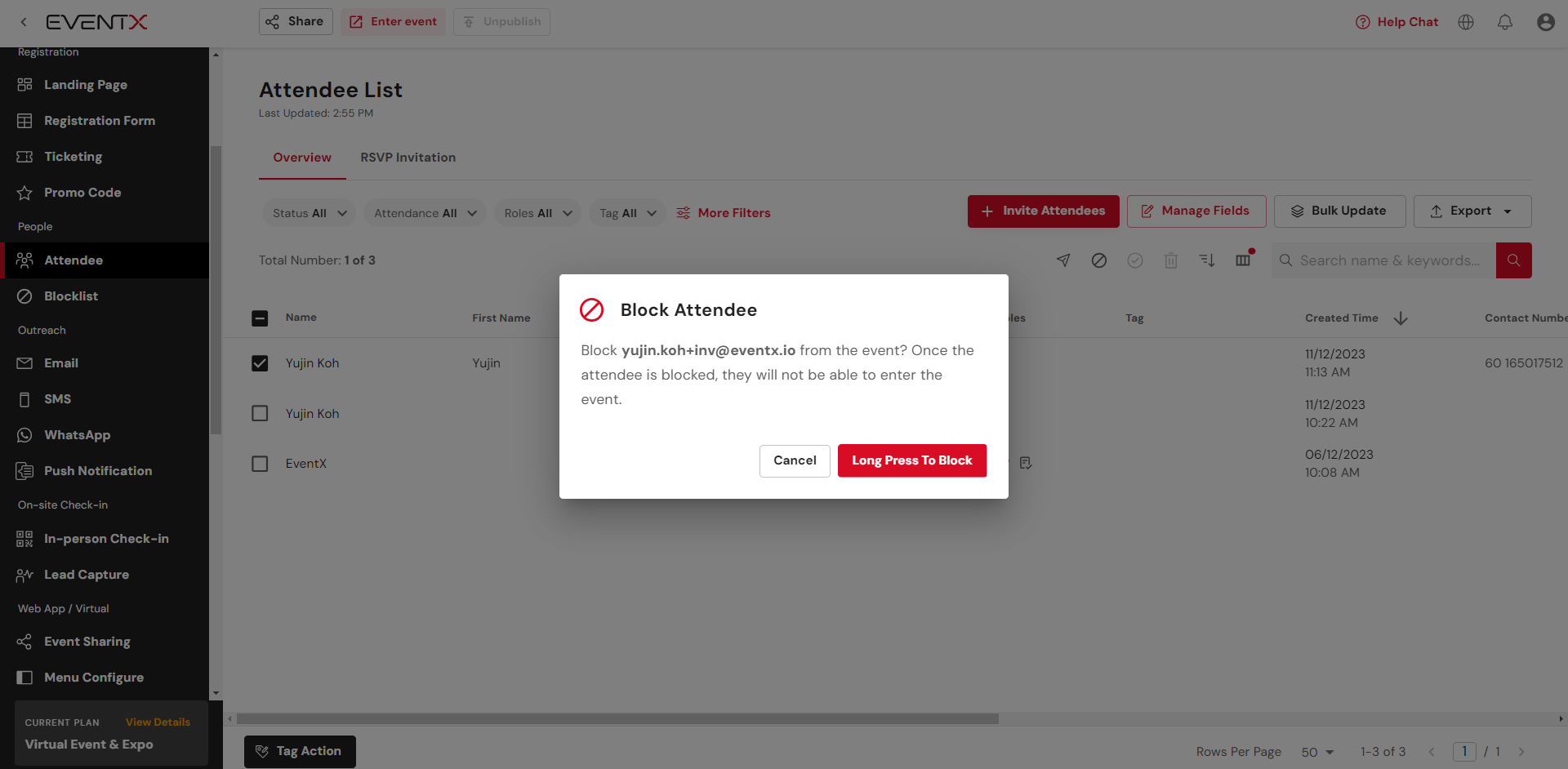Click the block attendee circle-slash toolbar icon
This screenshot has height=769, width=1568.
[1099, 260]
